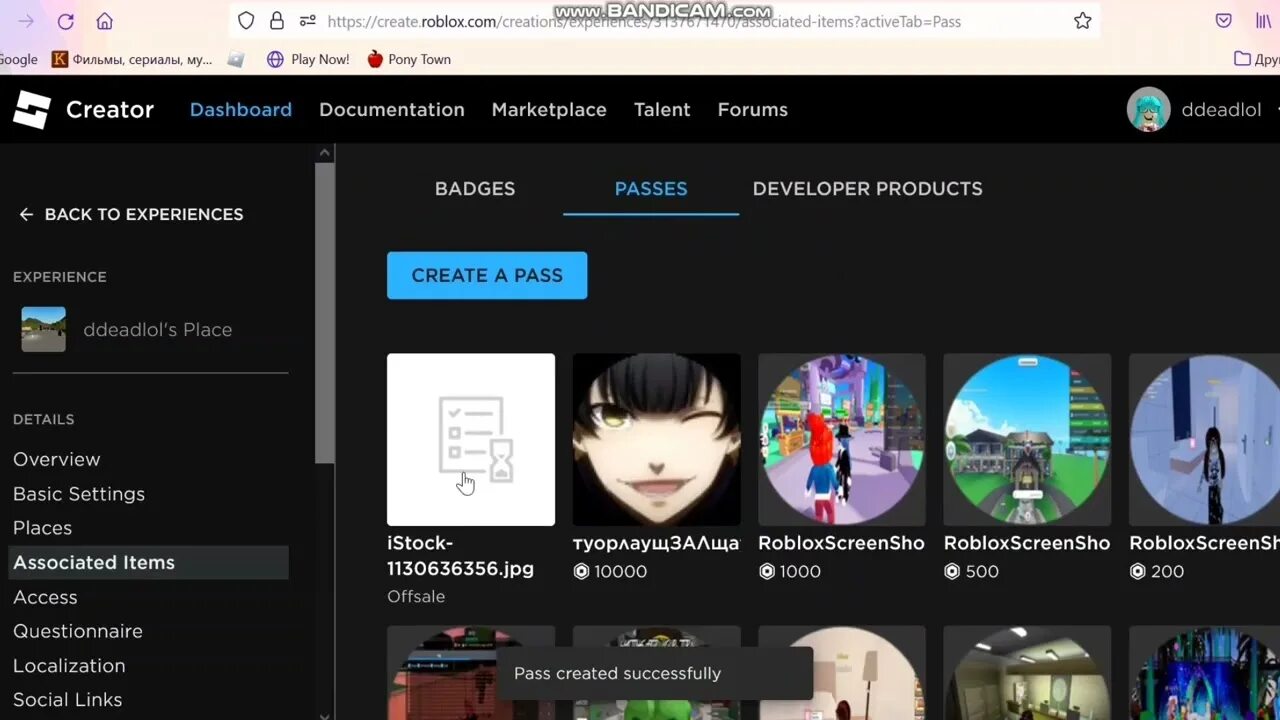Viewport: 1280px width, 720px height.
Task: Click the sidebar scrollbar thumb
Action: click(x=324, y=313)
